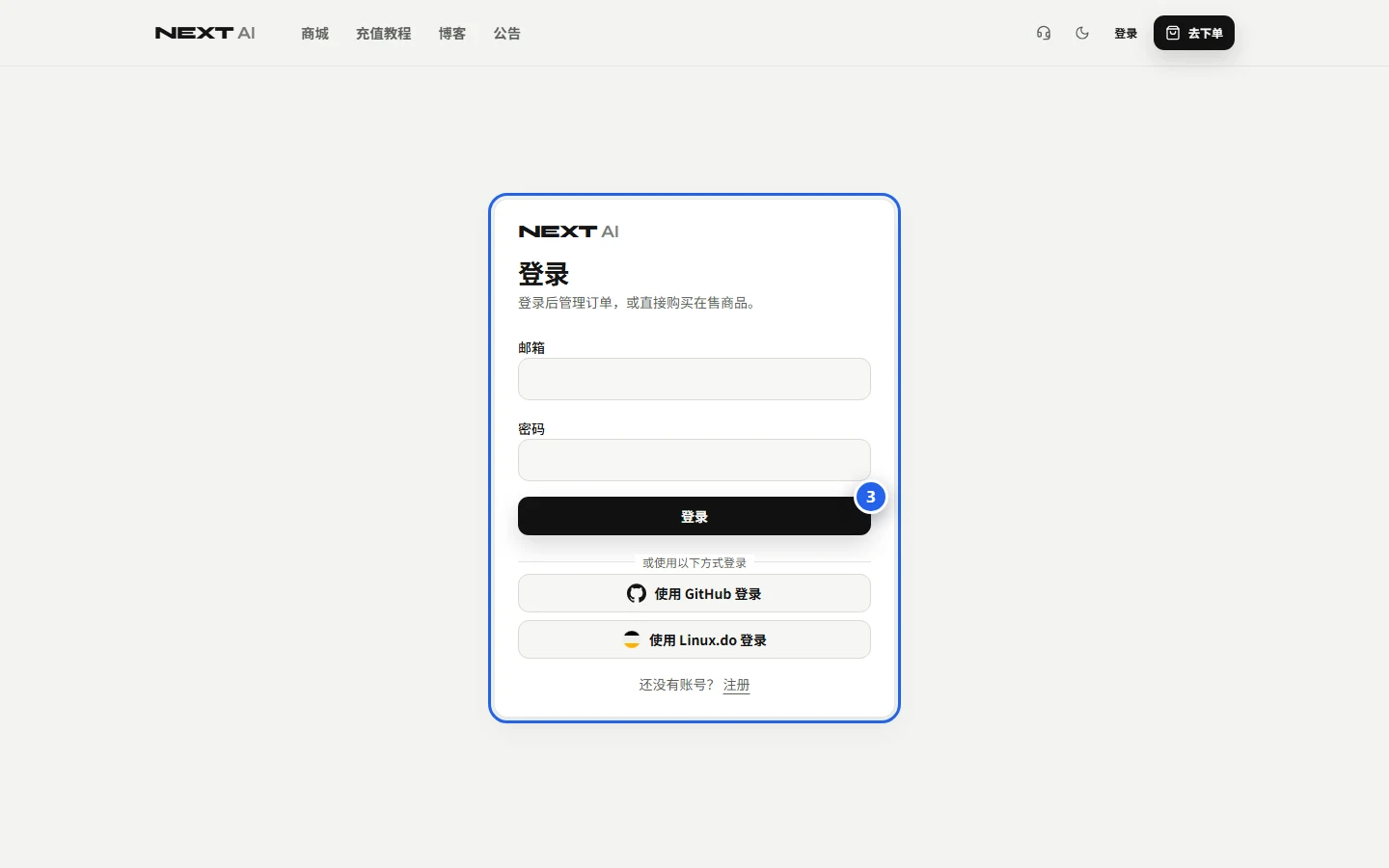
Task: Submit the black 登录 button
Action: pos(694,516)
